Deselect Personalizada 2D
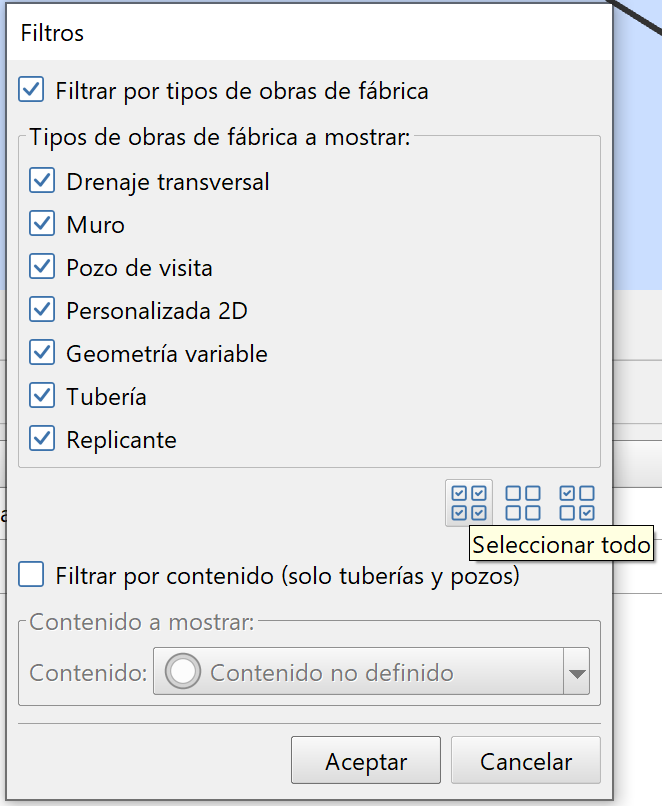662x806 pixels. [x=42, y=309]
